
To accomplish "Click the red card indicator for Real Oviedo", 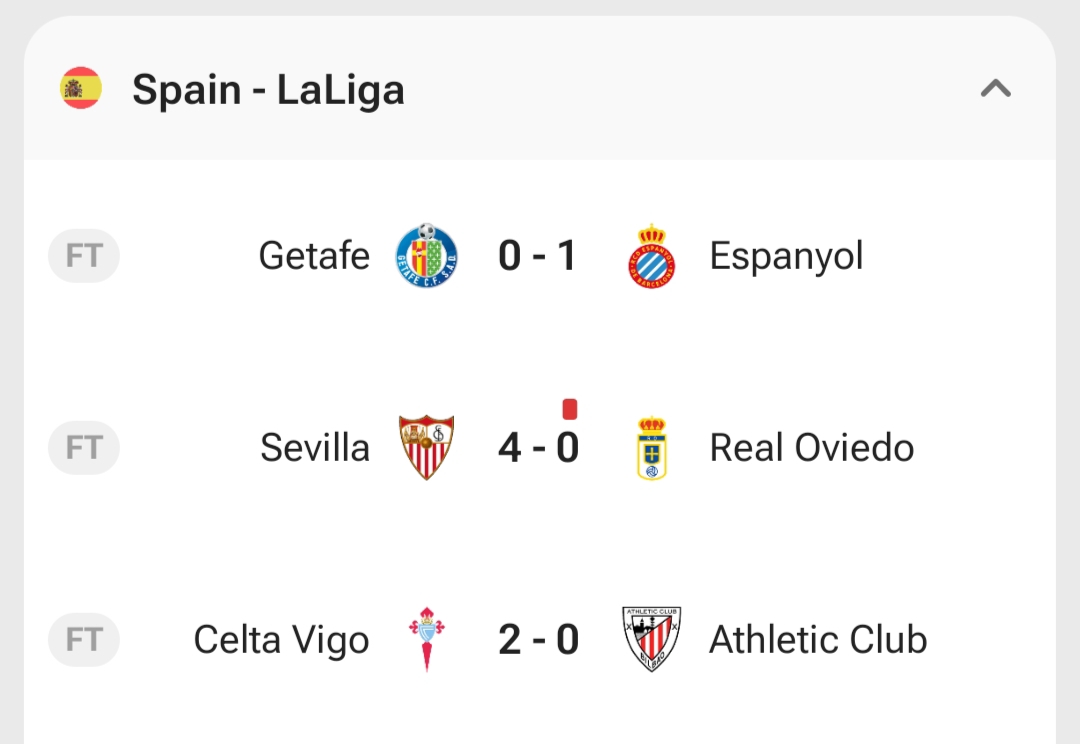I will coord(570,408).
